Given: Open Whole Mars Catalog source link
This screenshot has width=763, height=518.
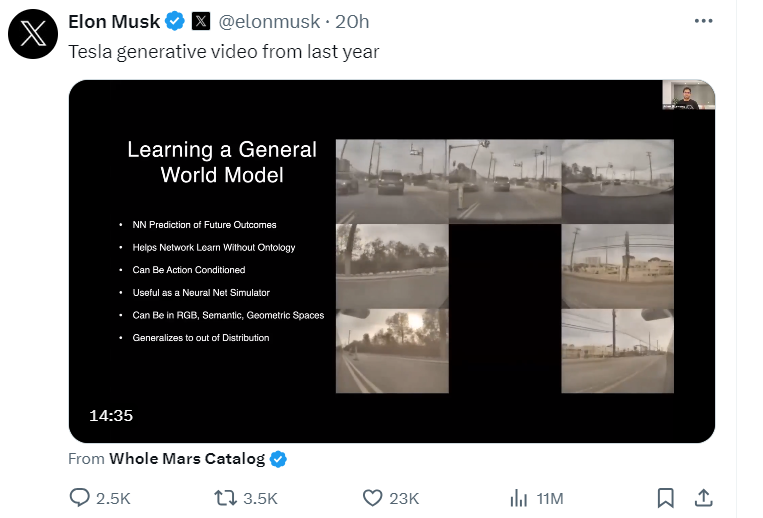Looking at the screenshot, I should [186, 459].
